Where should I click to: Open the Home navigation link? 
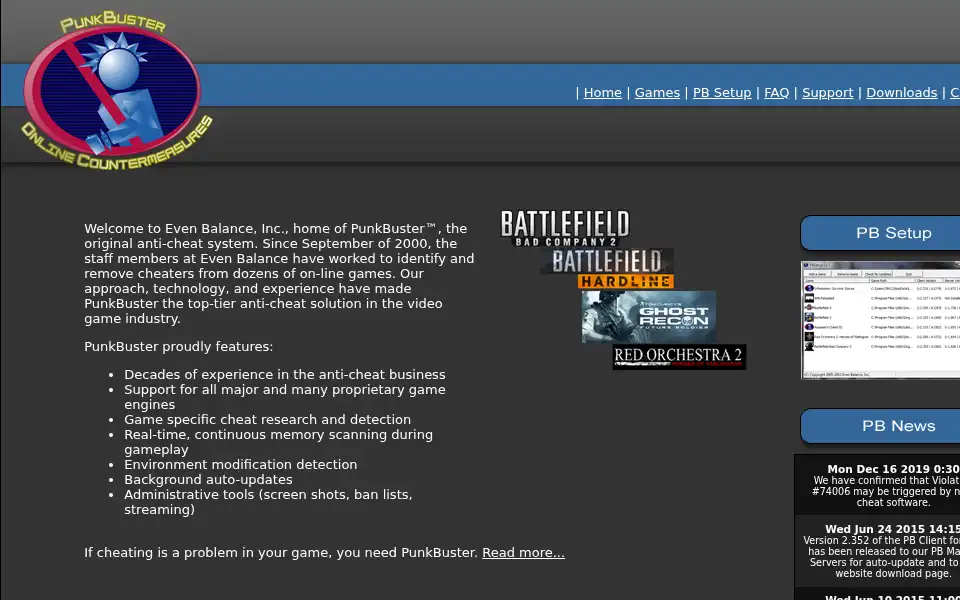(x=602, y=92)
